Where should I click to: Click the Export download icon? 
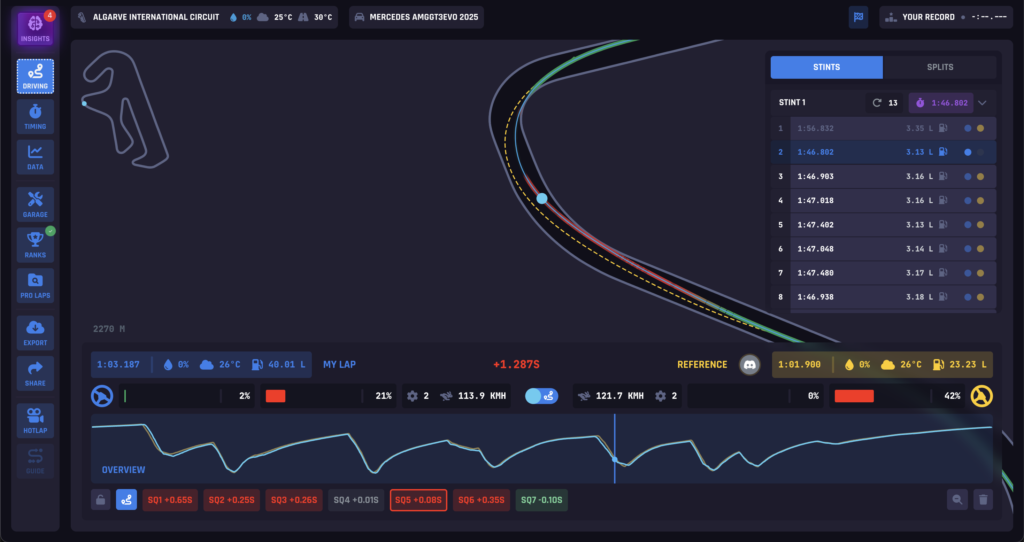[x=35, y=332]
